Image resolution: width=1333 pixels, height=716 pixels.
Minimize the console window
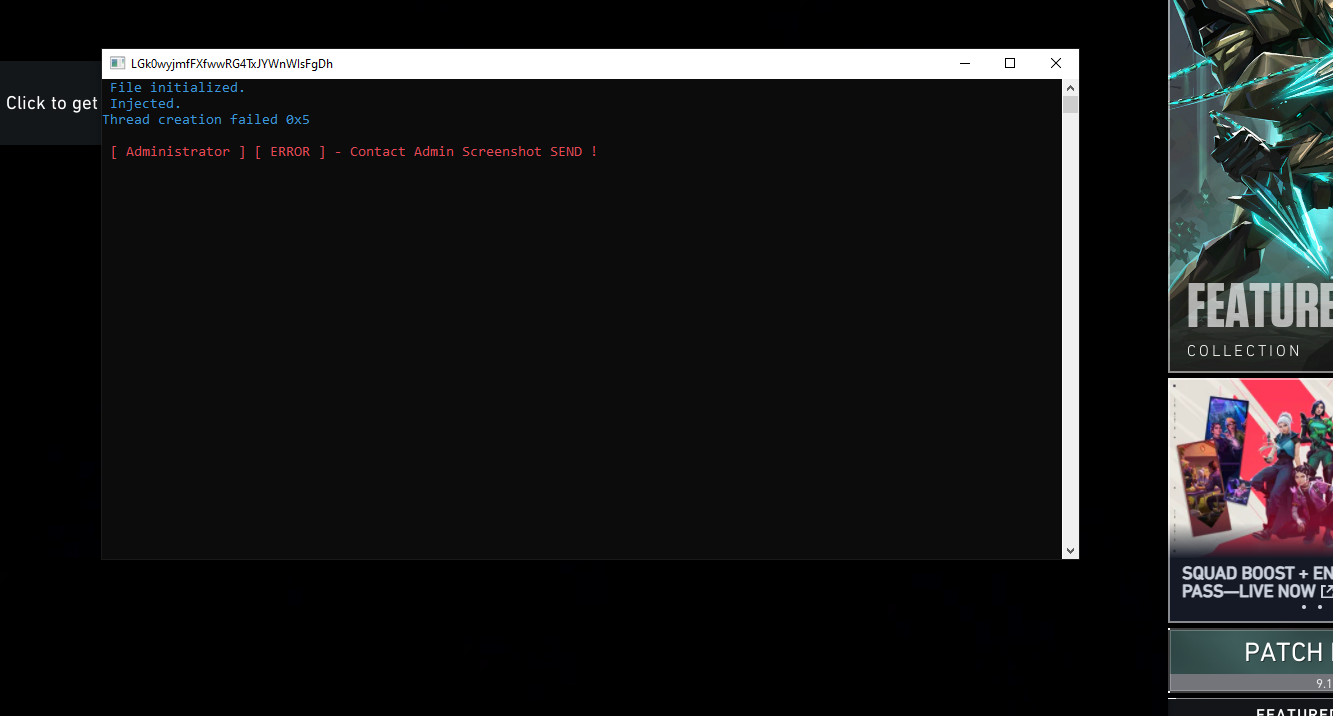point(964,63)
